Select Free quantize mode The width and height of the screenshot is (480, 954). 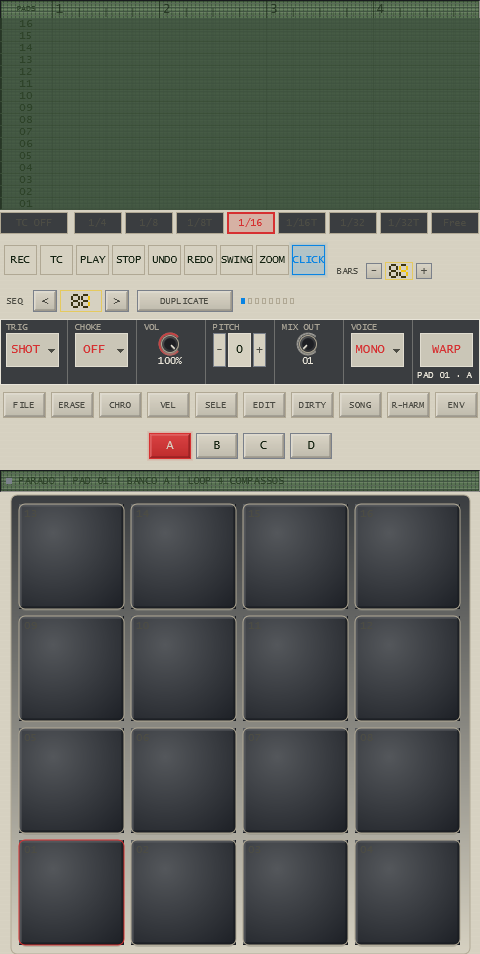[454, 223]
